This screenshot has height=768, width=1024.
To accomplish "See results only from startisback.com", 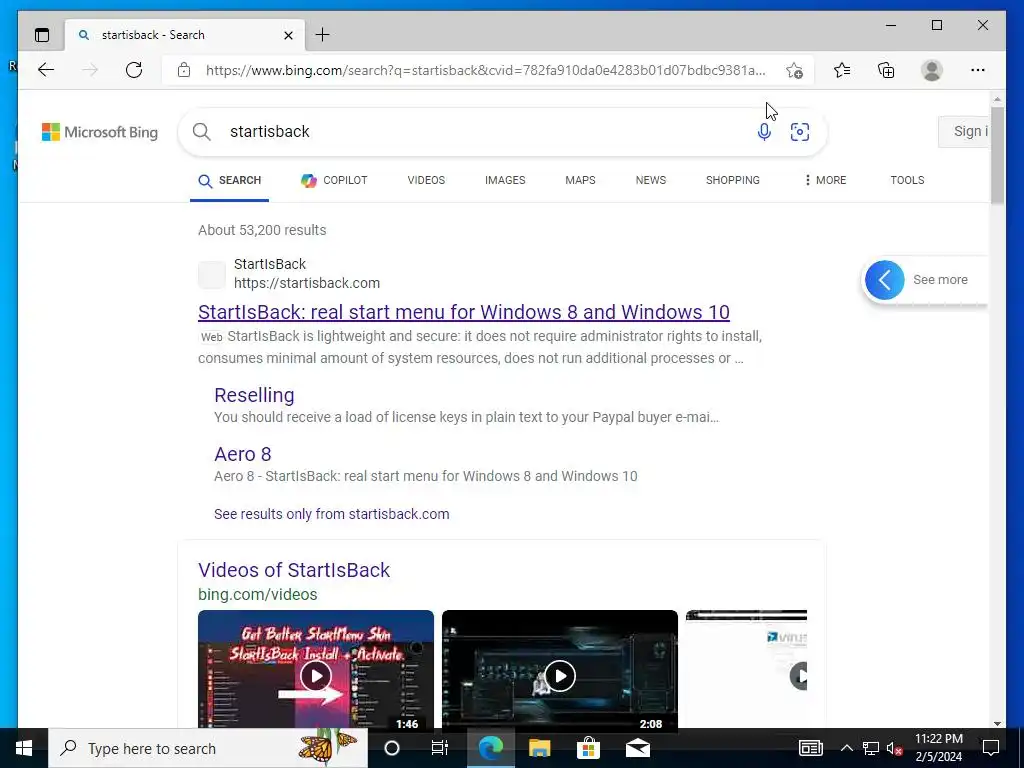I will [332, 514].
